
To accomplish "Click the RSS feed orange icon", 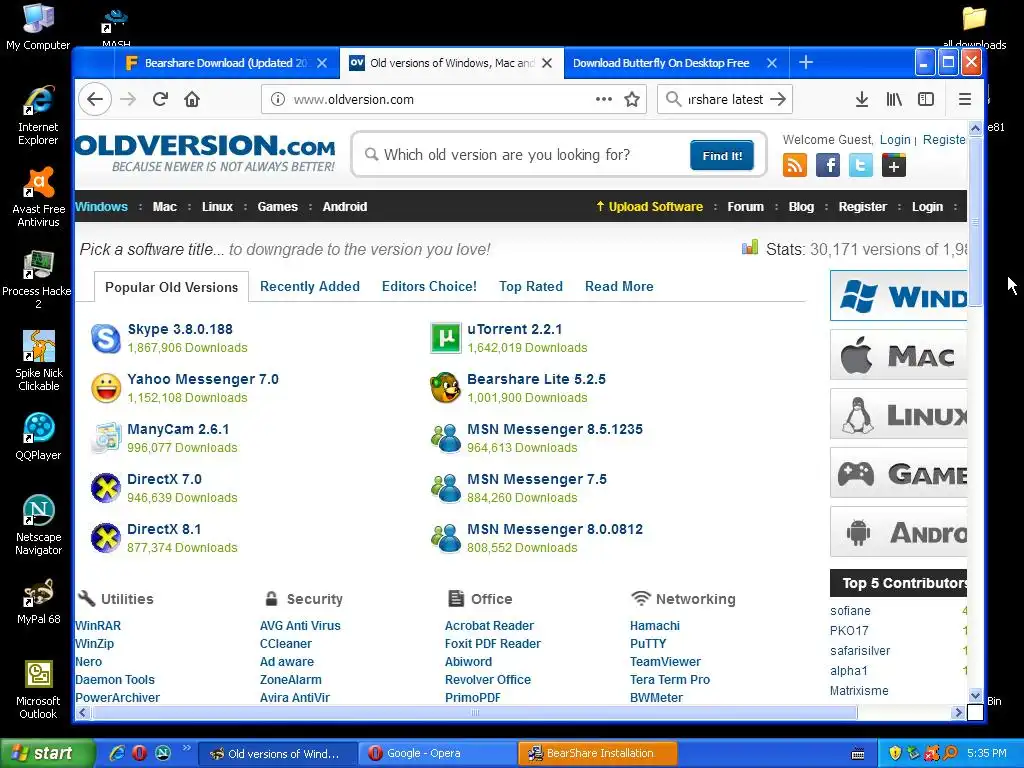I will point(795,165).
